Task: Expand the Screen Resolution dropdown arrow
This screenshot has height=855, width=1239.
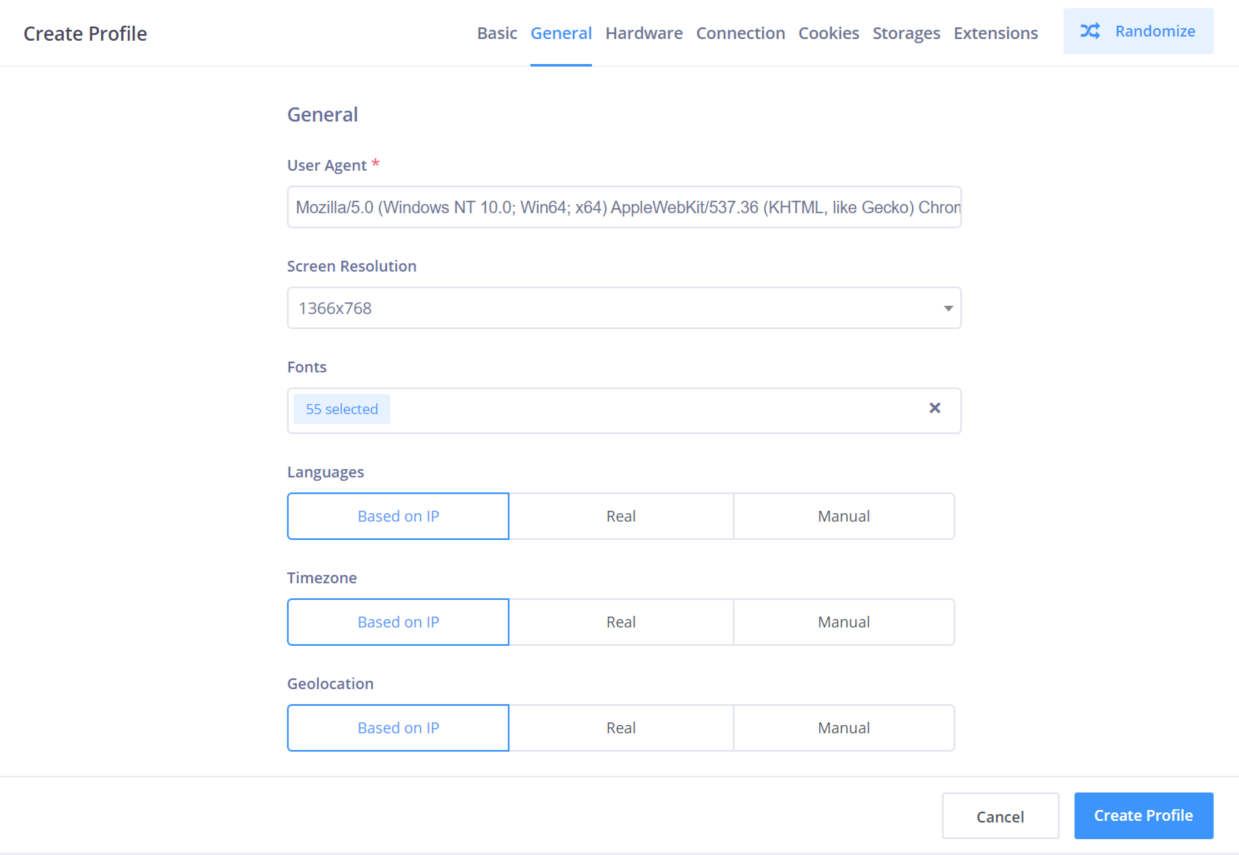Action: (948, 308)
